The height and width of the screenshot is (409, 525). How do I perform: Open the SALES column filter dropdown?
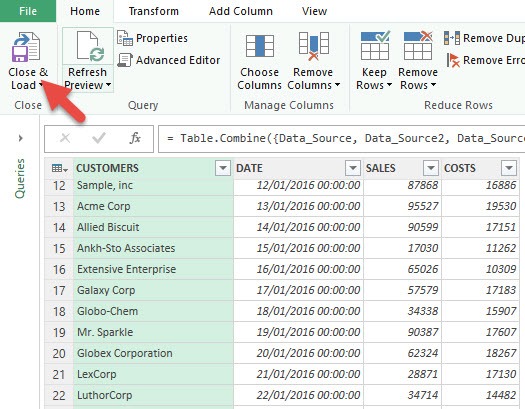431,168
